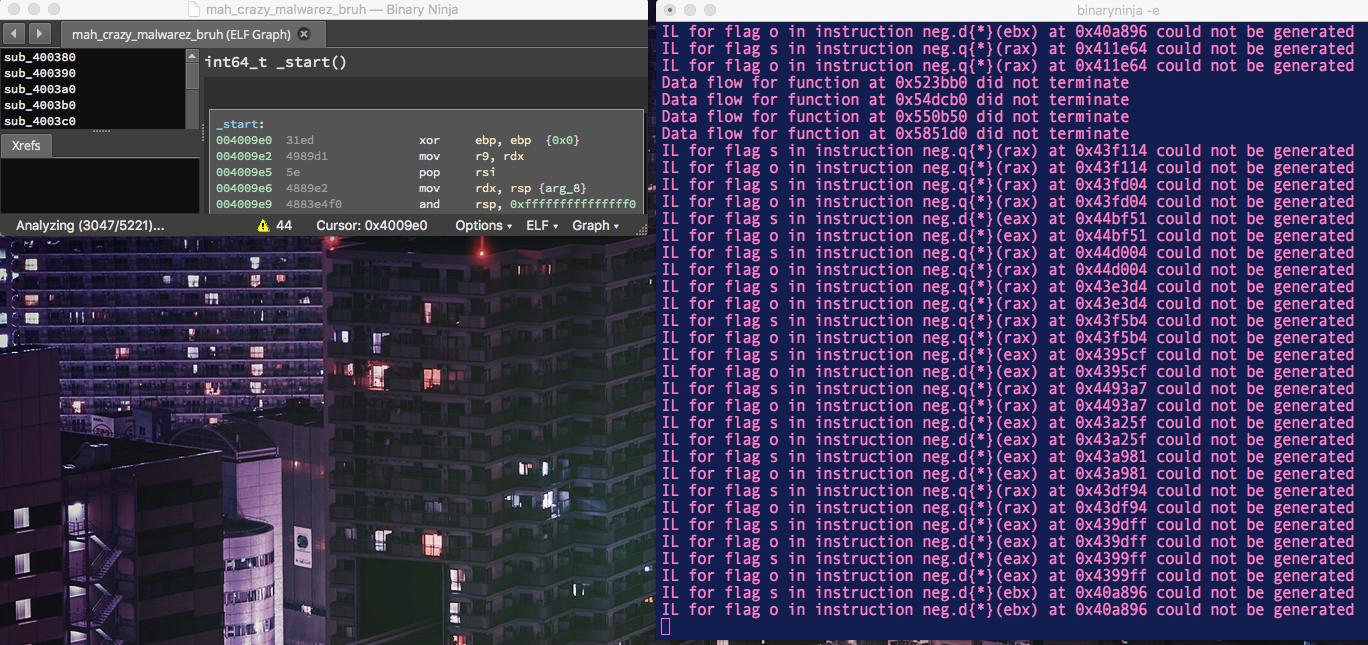This screenshot has width=1368, height=645.
Task: Click the and mnemonic in the disassembly
Action: point(429,204)
